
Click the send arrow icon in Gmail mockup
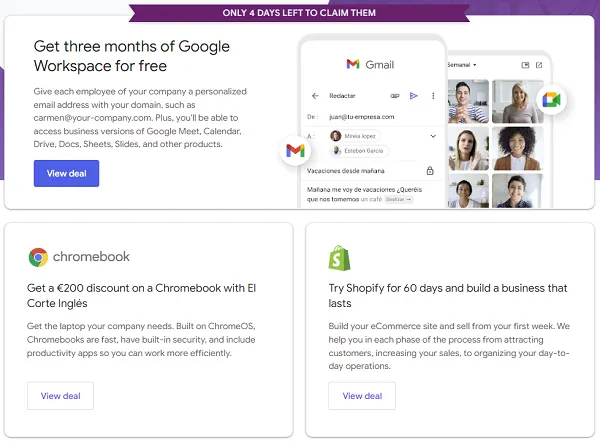pos(413,96)
